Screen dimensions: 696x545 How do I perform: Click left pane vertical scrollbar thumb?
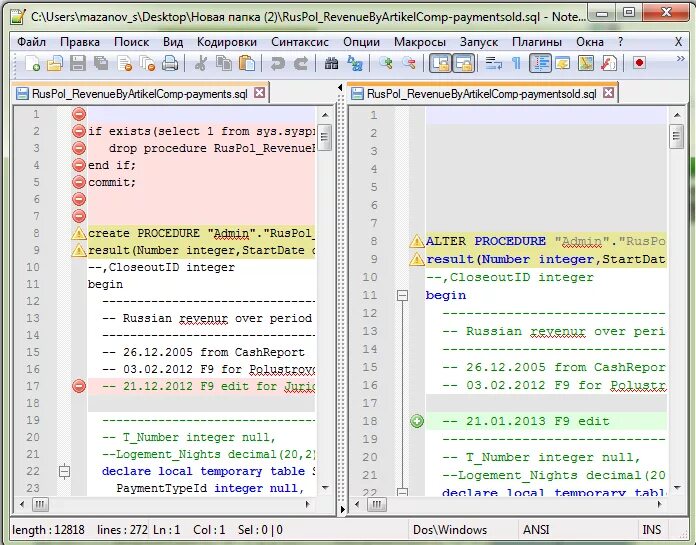(x=324, y=137)
